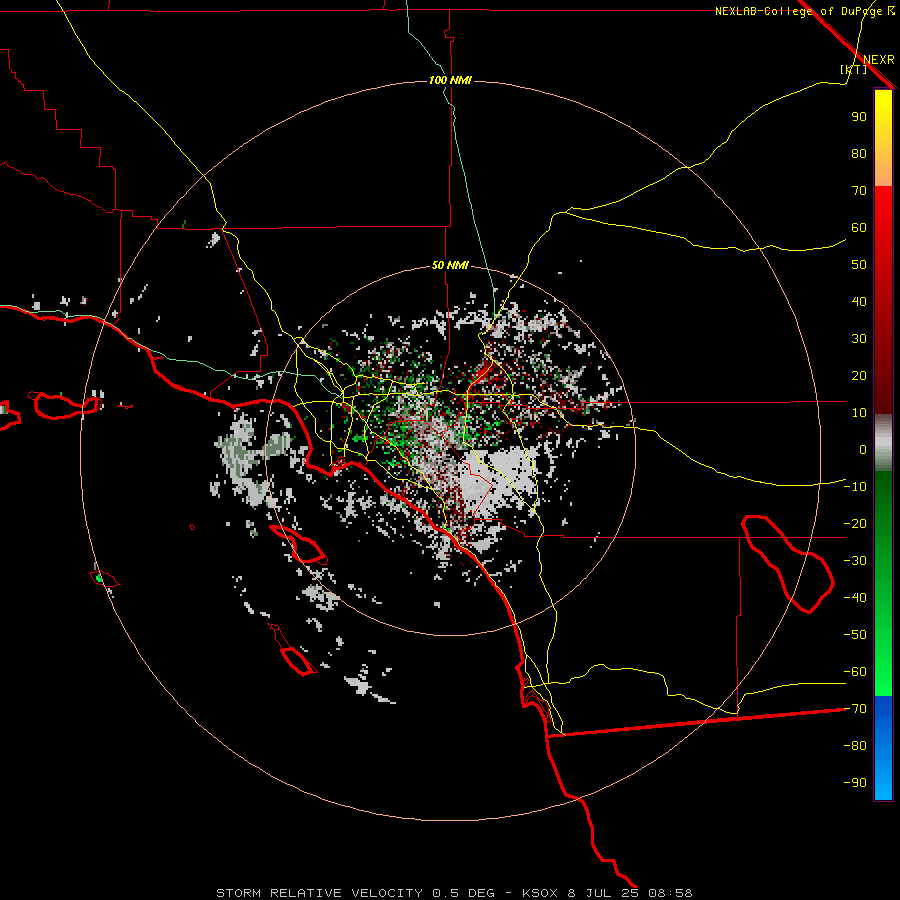Click the positive 90 scale value
900x900 pixels.
click(x=859, y=117)
